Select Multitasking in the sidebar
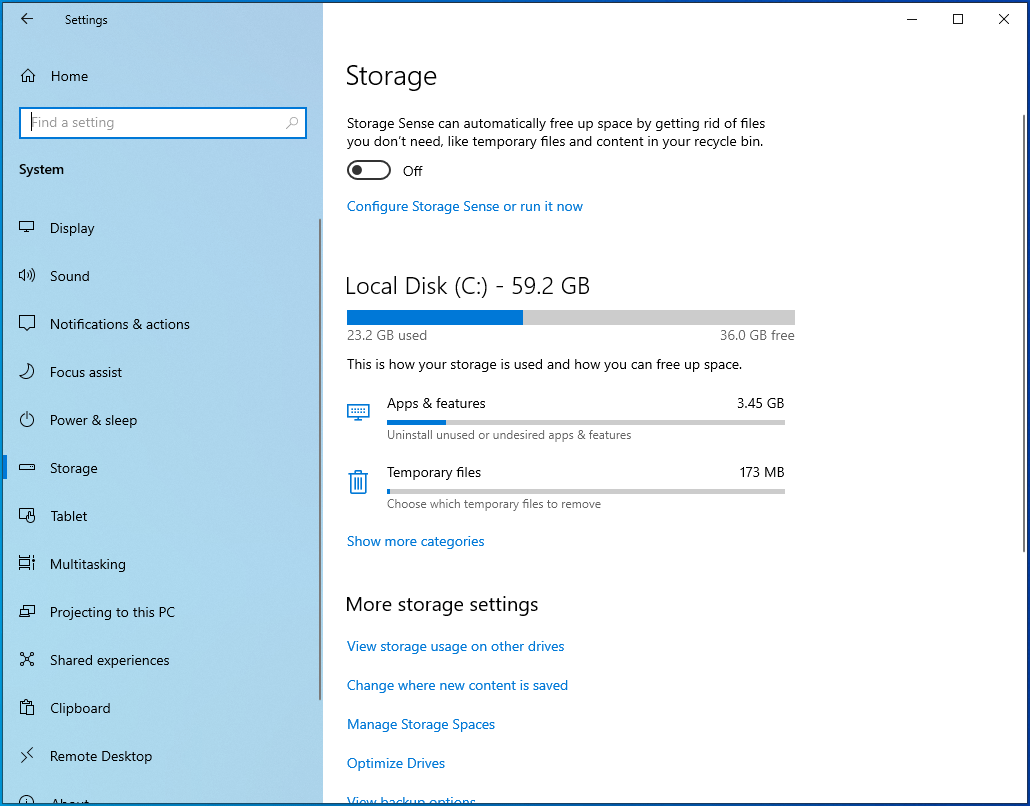1030x806 pixels. point(87,564)
